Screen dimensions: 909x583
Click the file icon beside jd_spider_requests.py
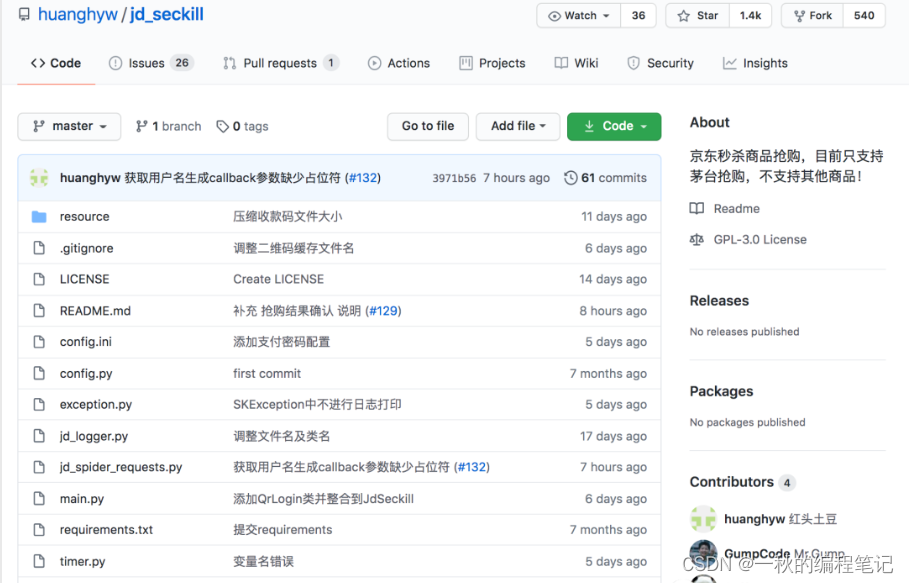(39, 467)
